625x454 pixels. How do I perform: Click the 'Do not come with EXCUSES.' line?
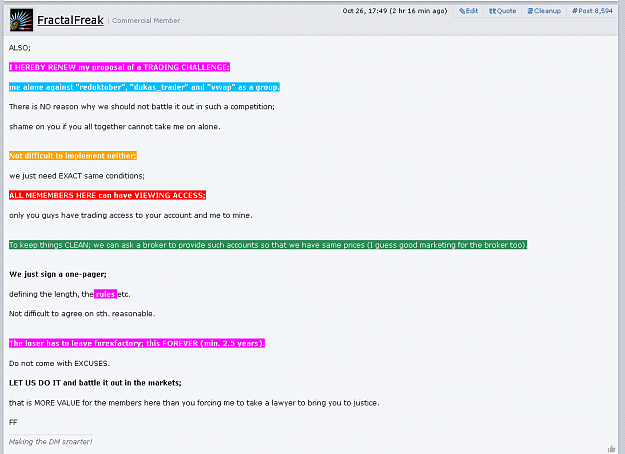(x=59, y=363)
